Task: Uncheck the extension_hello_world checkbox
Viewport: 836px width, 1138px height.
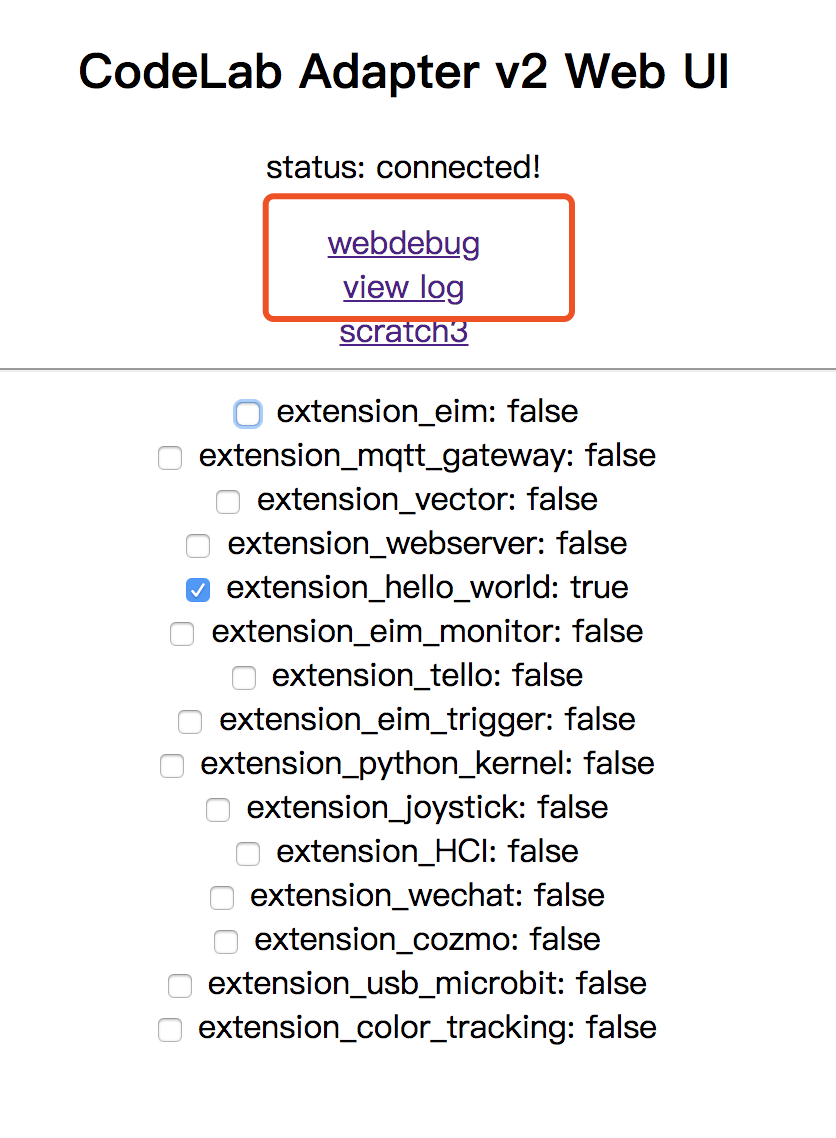Action: (198, 590)
